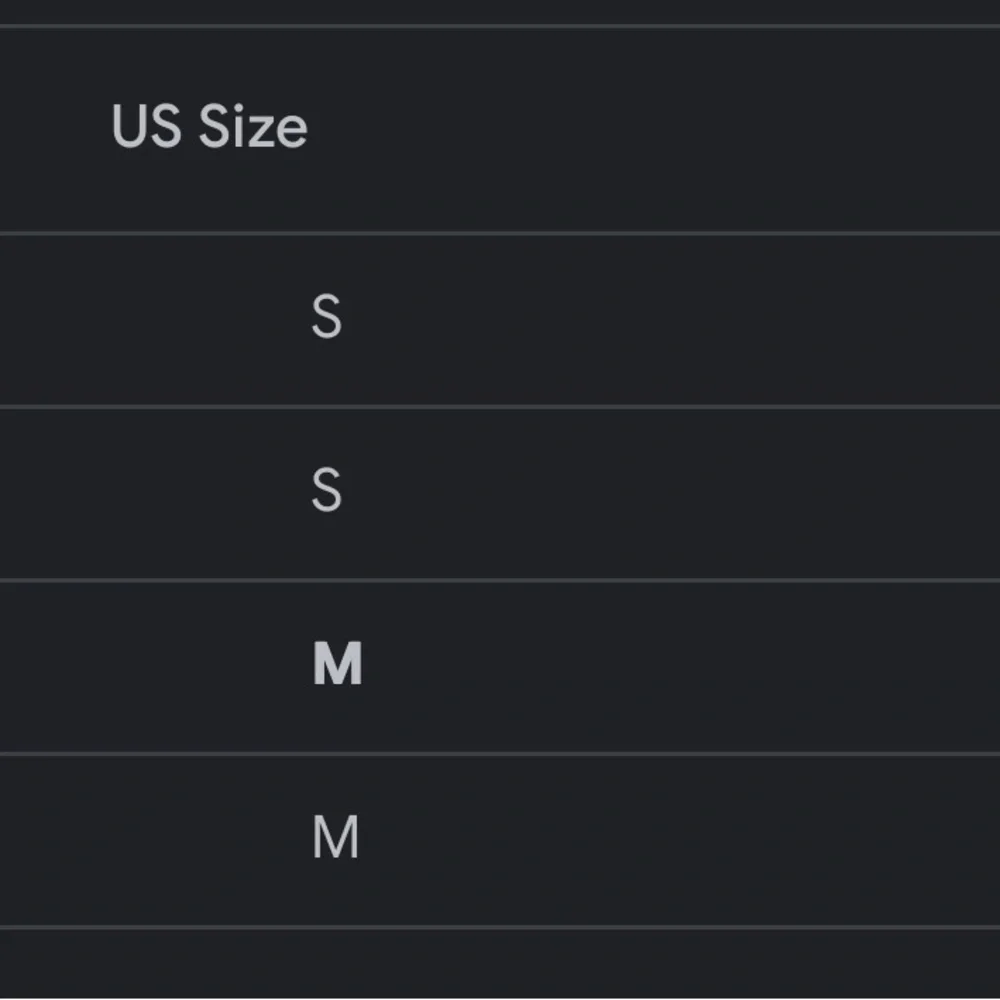This screenshot has width=1000, height=1000.
Task: Click the divider below the last M row
Action: 500,927
